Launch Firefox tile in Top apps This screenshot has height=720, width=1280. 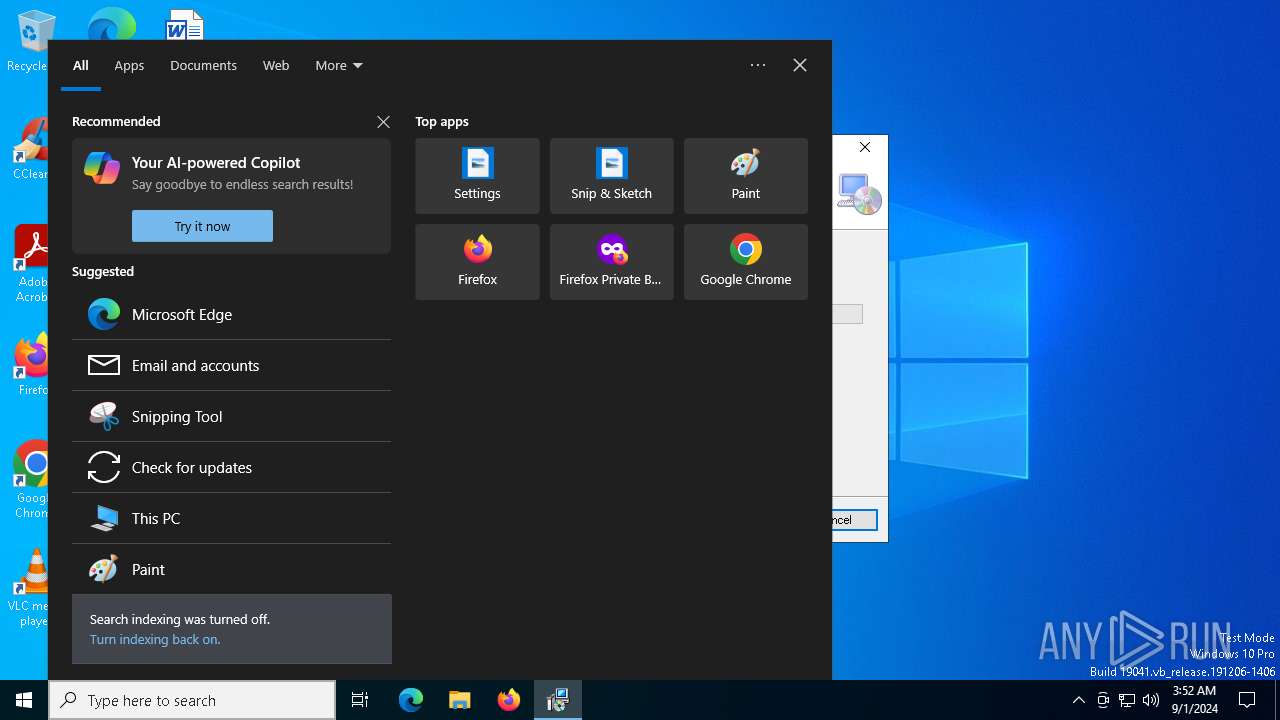coord(477,262)
